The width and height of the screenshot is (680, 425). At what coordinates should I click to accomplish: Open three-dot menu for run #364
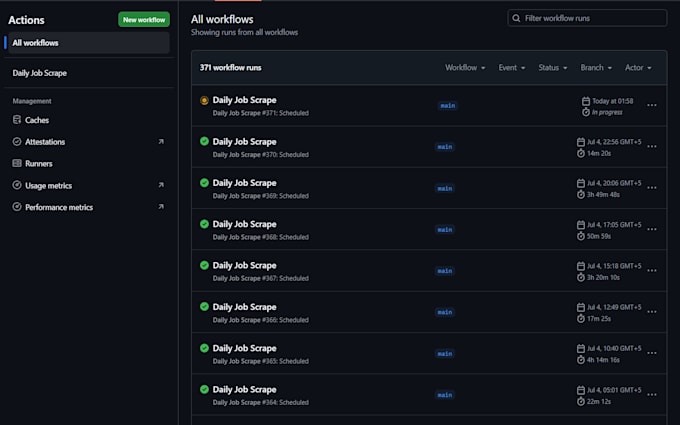click(651, 395)
